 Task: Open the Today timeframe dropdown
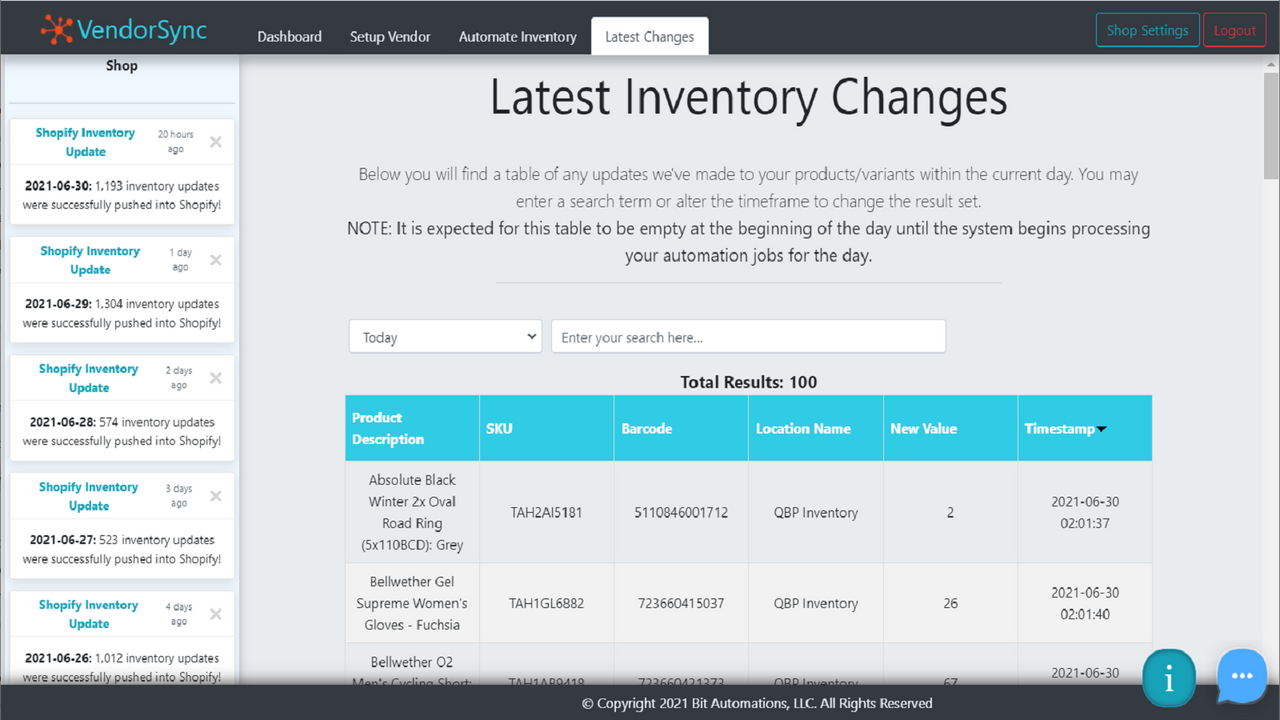[x=445, y=337]
